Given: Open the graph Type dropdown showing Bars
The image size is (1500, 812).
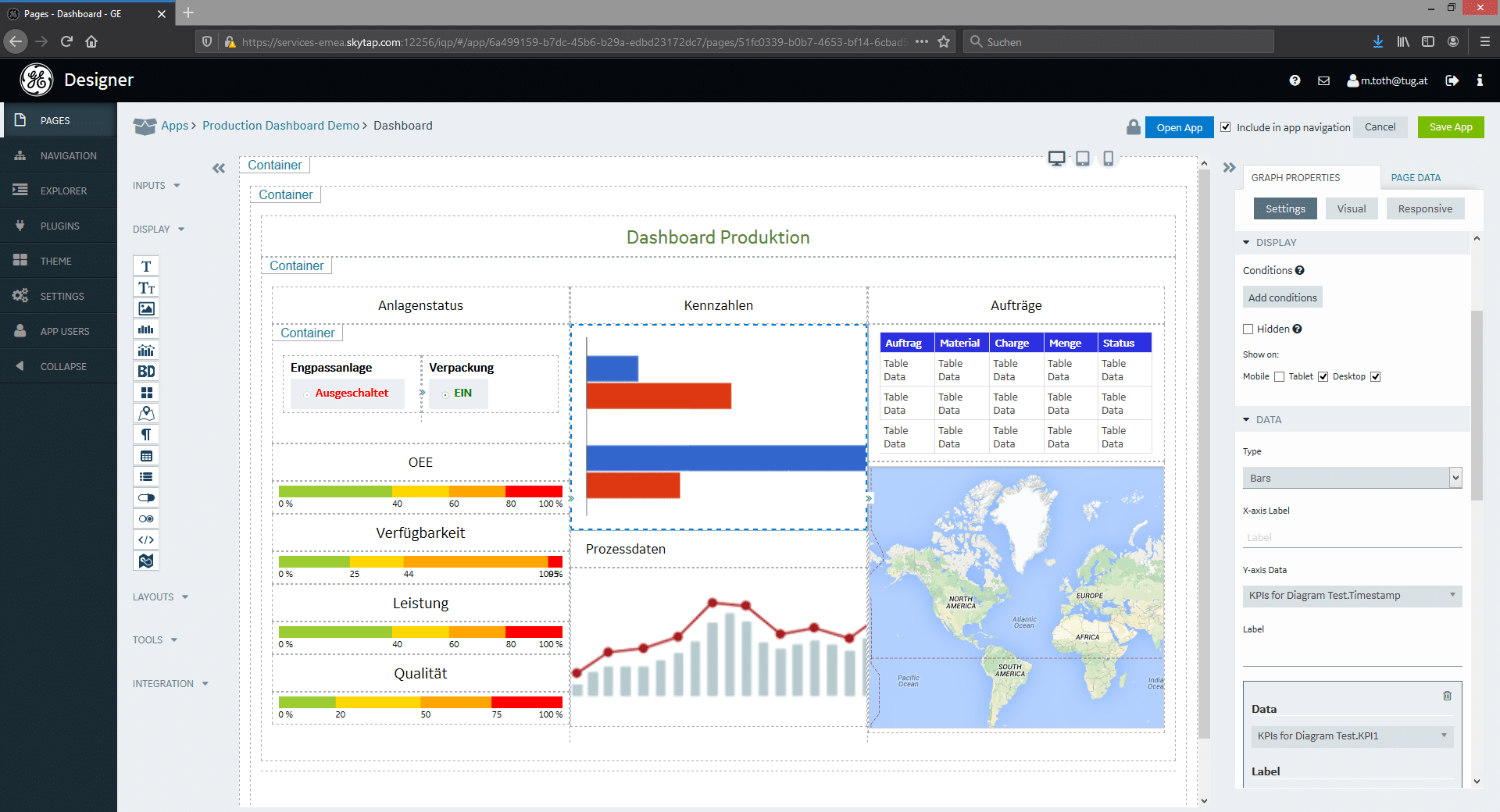Looking at the screenshot, I should coord(1352,478).
